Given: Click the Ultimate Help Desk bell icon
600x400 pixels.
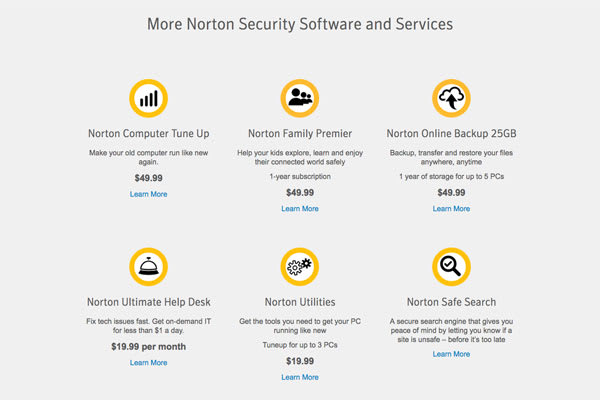Looking at the screenshot, I should (148, 266).
